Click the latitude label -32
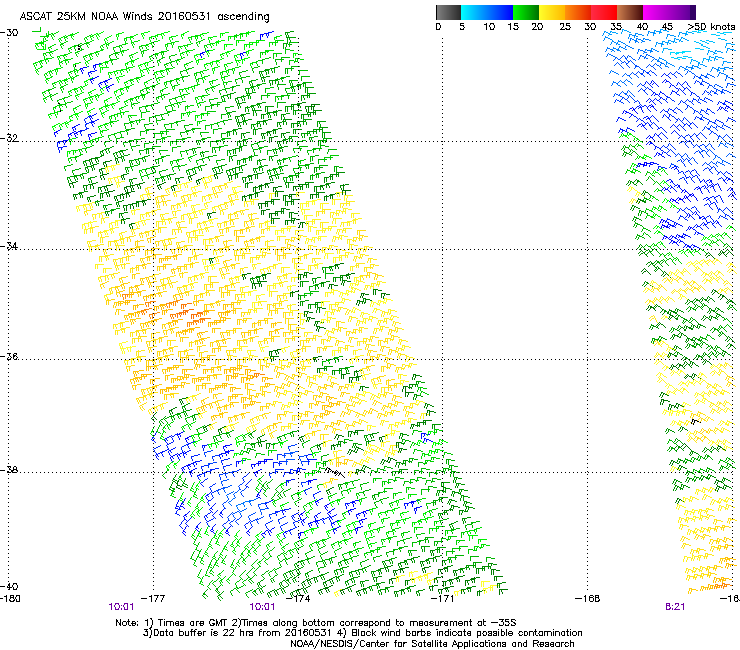Screen dimensions: 740x650 [9, 138]
